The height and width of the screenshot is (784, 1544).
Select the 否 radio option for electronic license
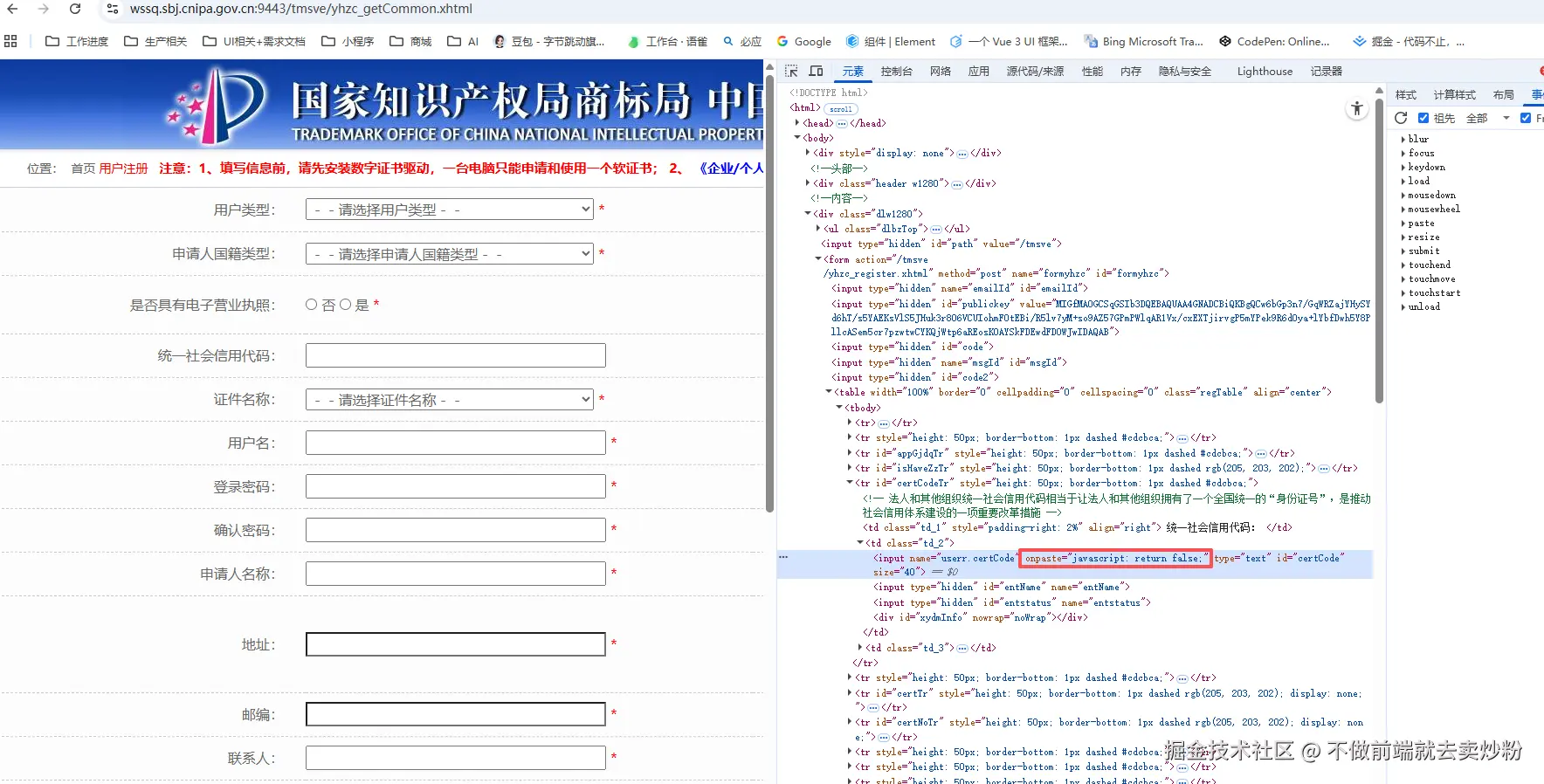312,305
